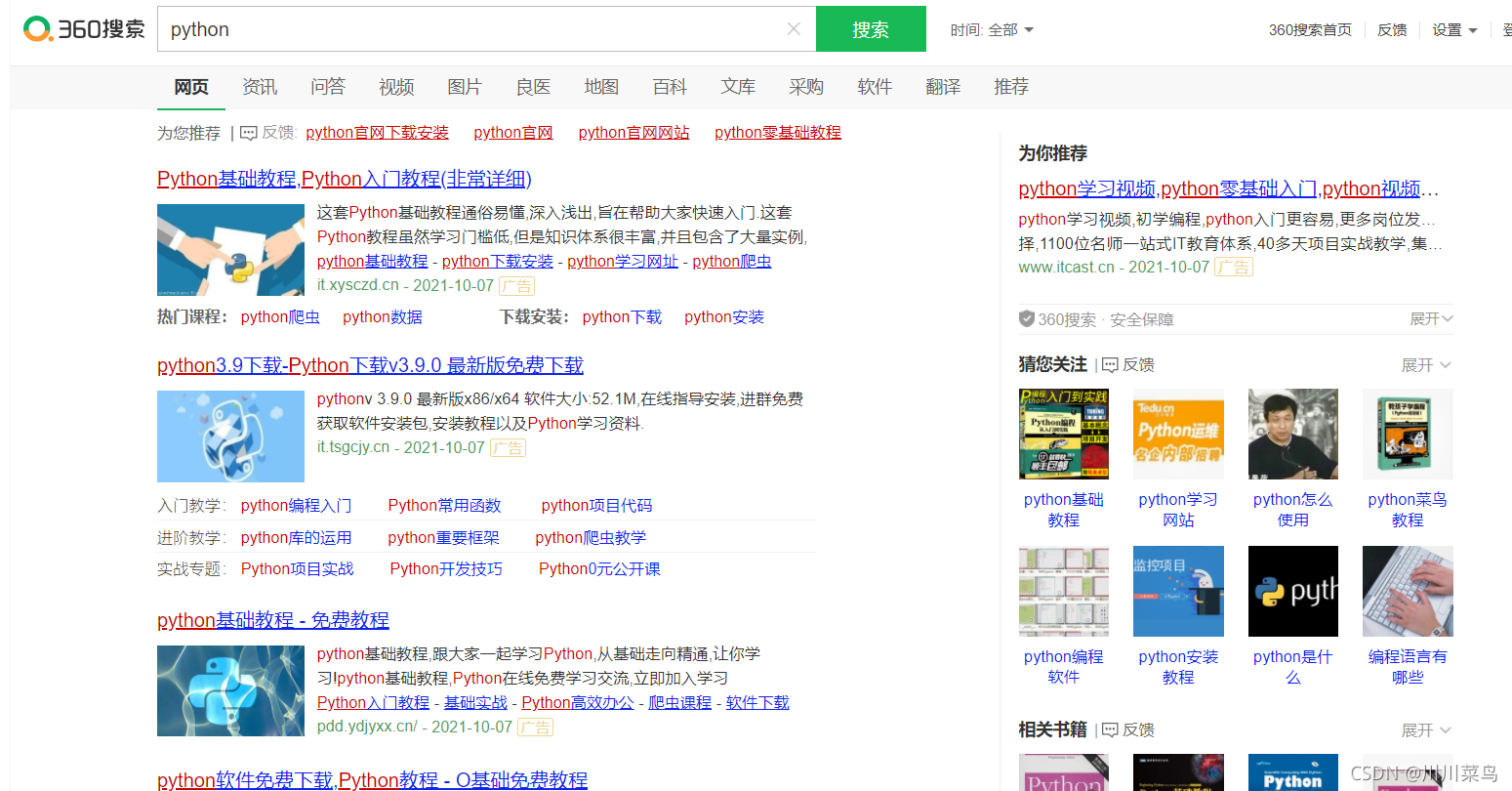Expand the 相关书籍 section

coord(1426,730)
